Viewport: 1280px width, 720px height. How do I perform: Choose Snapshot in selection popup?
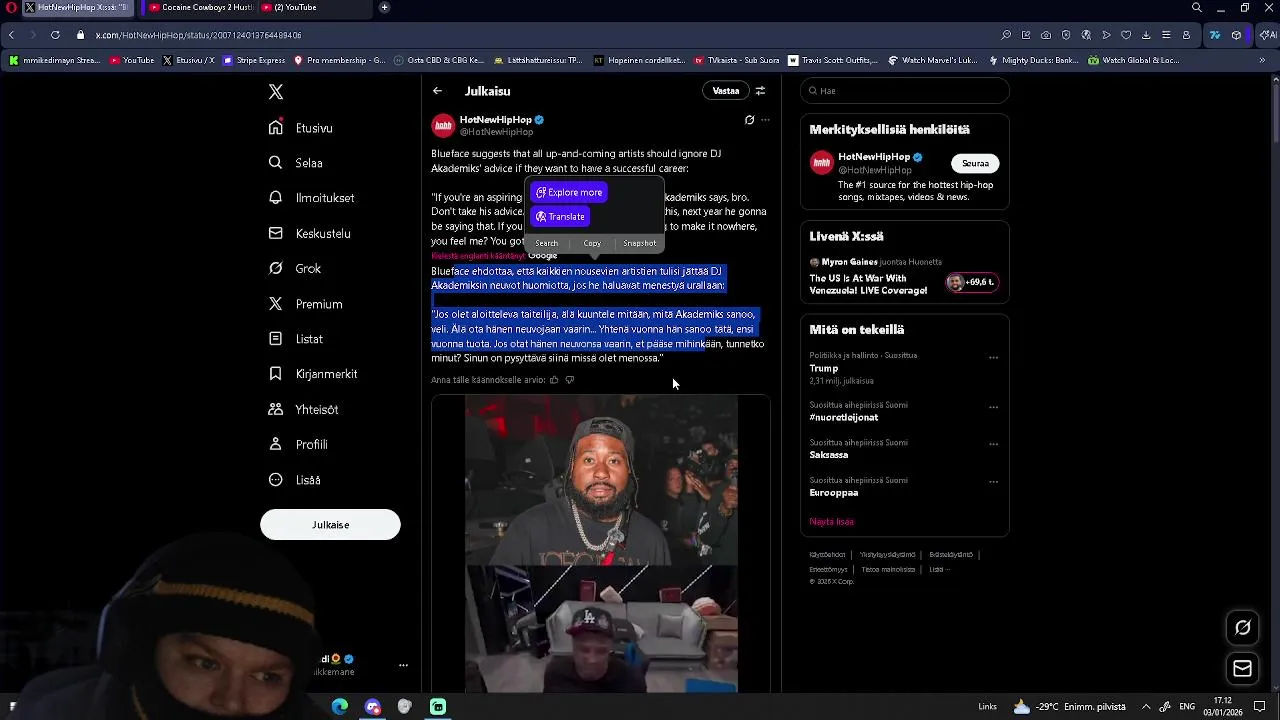[639, 243]
